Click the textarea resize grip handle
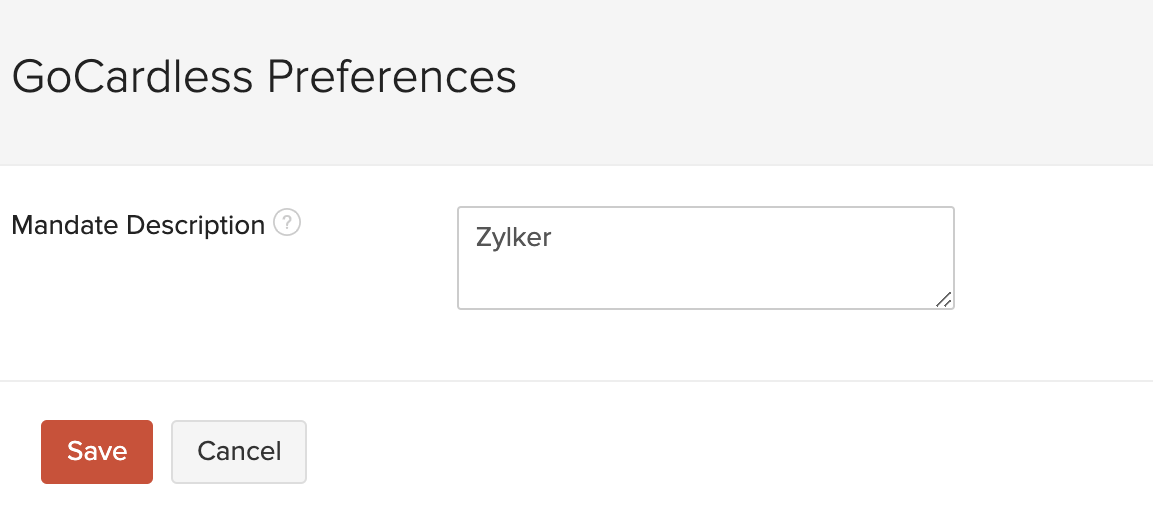Image resolution: width=1153 pixels, height=509 pixels. [943, 299]
